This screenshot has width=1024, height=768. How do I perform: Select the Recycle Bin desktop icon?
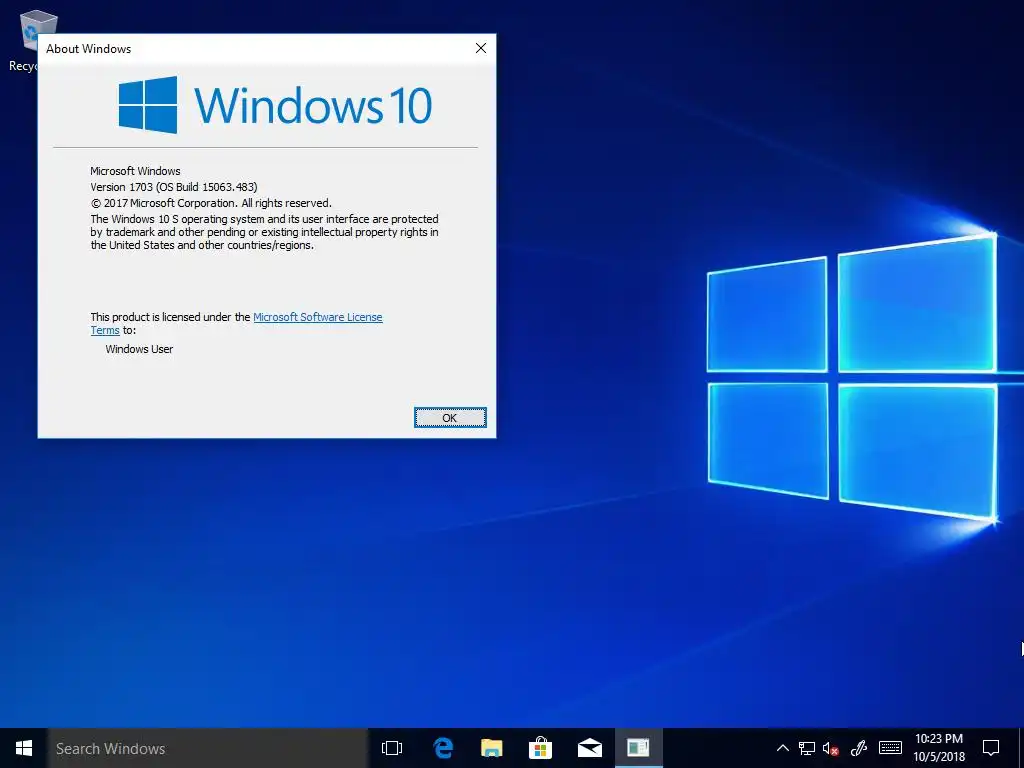click(26, 39)
